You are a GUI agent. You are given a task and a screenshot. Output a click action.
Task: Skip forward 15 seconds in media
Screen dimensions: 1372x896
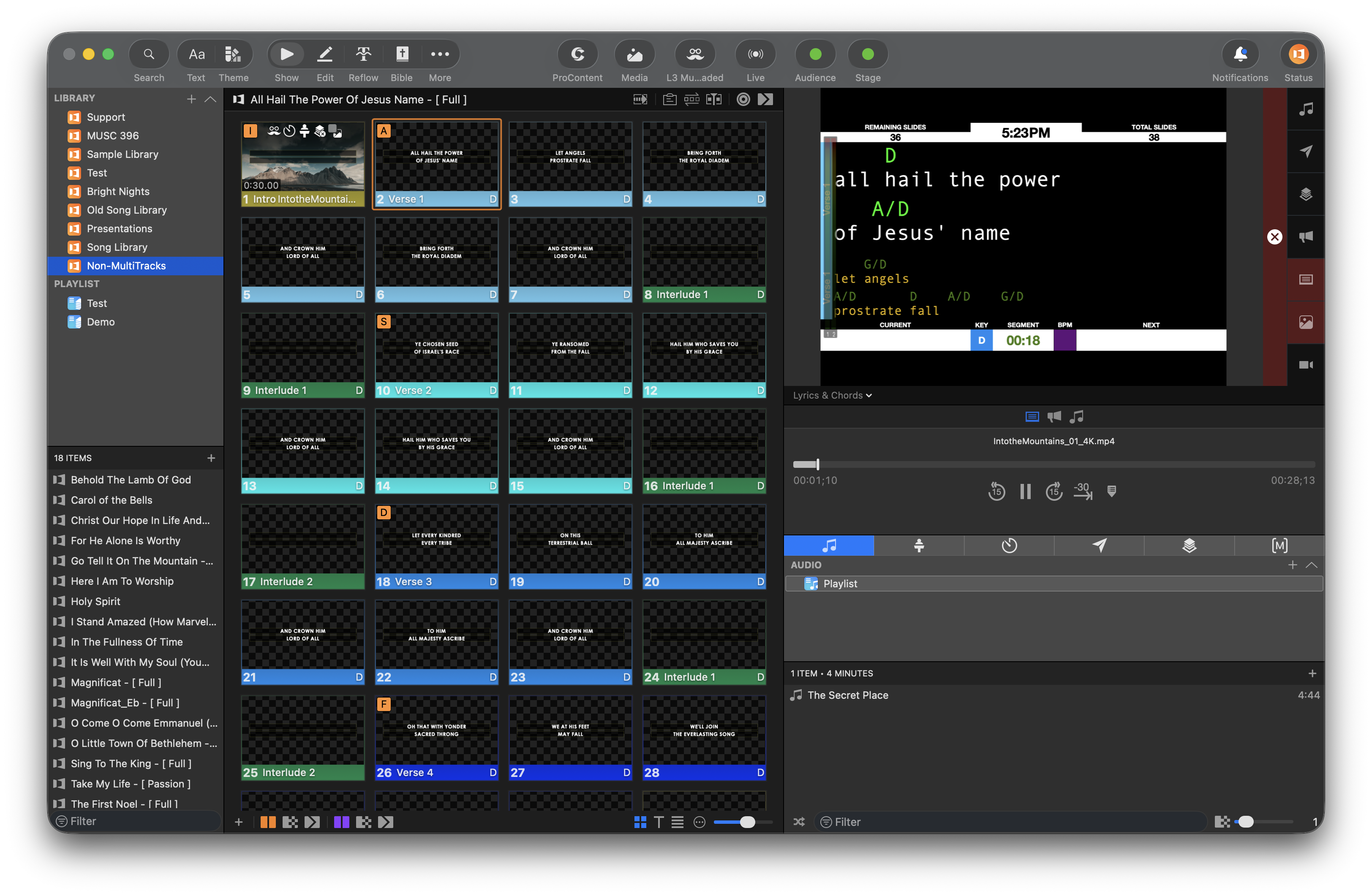pyautogui.click(x=1054, y=491)
